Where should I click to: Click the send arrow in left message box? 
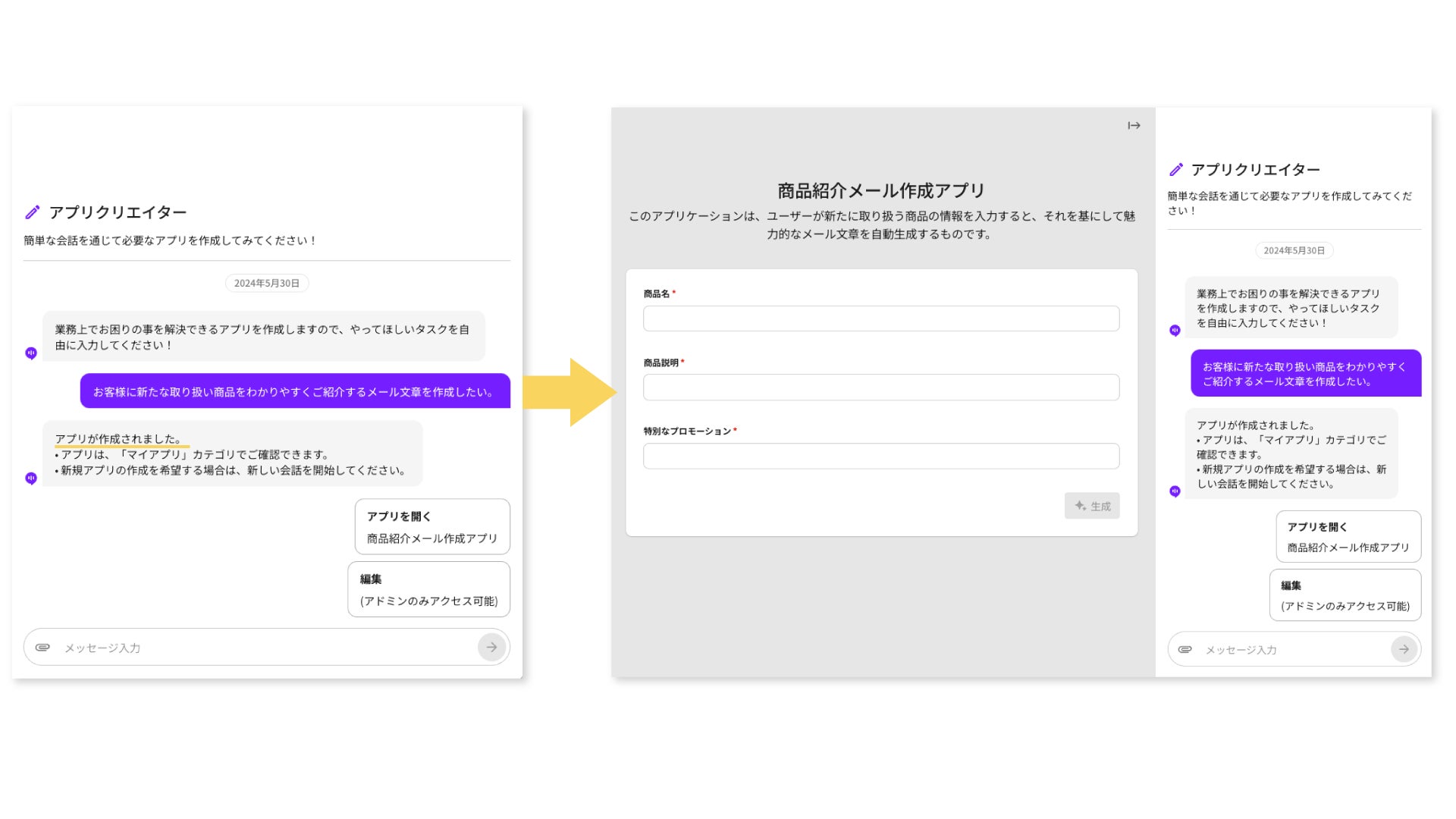pyautogui.click(x=491, y=648)
